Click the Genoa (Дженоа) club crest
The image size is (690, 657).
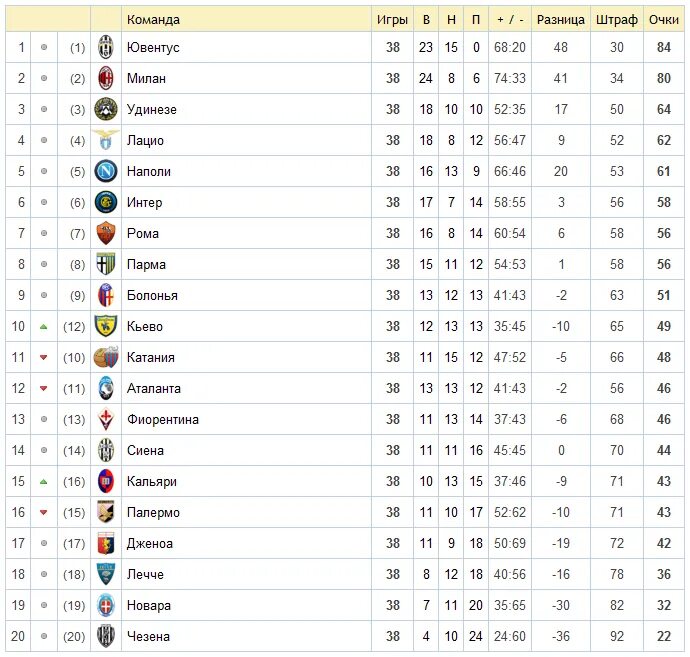tap(106, 543)
